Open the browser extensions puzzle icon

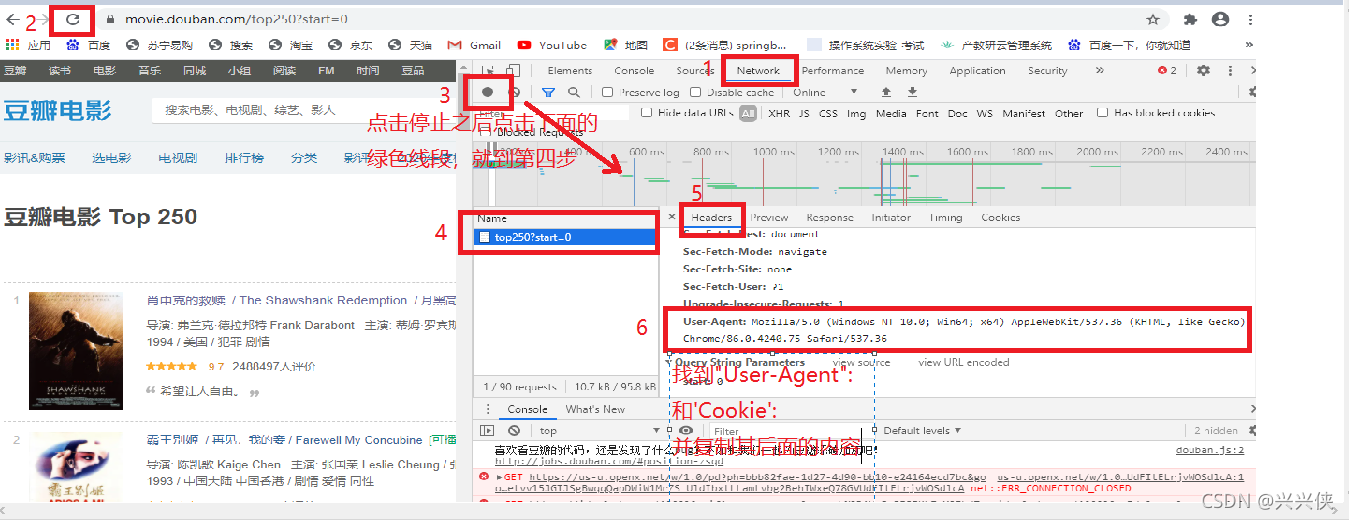point(1190,19)
